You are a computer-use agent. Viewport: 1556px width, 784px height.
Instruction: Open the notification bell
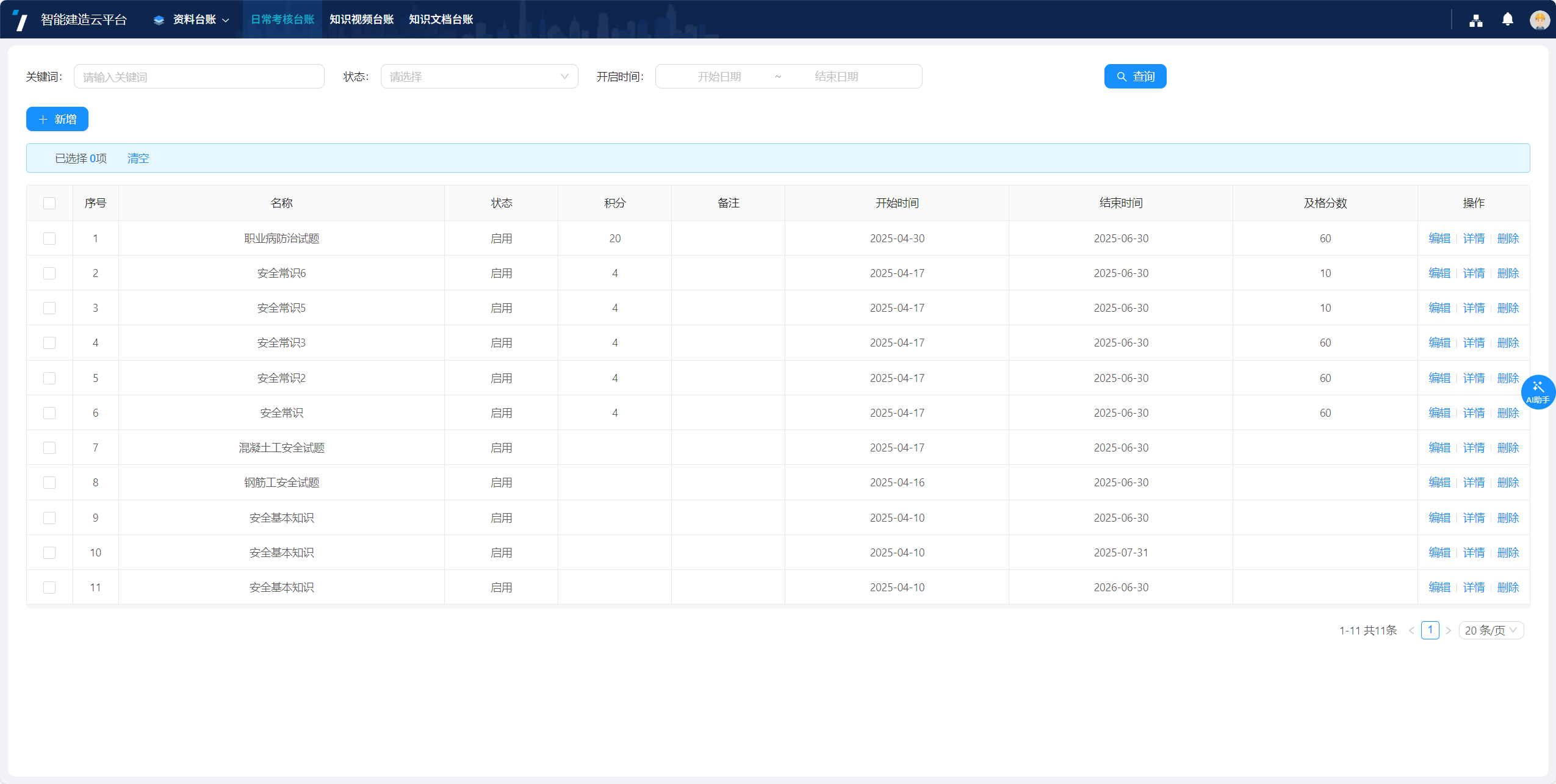[1507, 20]
